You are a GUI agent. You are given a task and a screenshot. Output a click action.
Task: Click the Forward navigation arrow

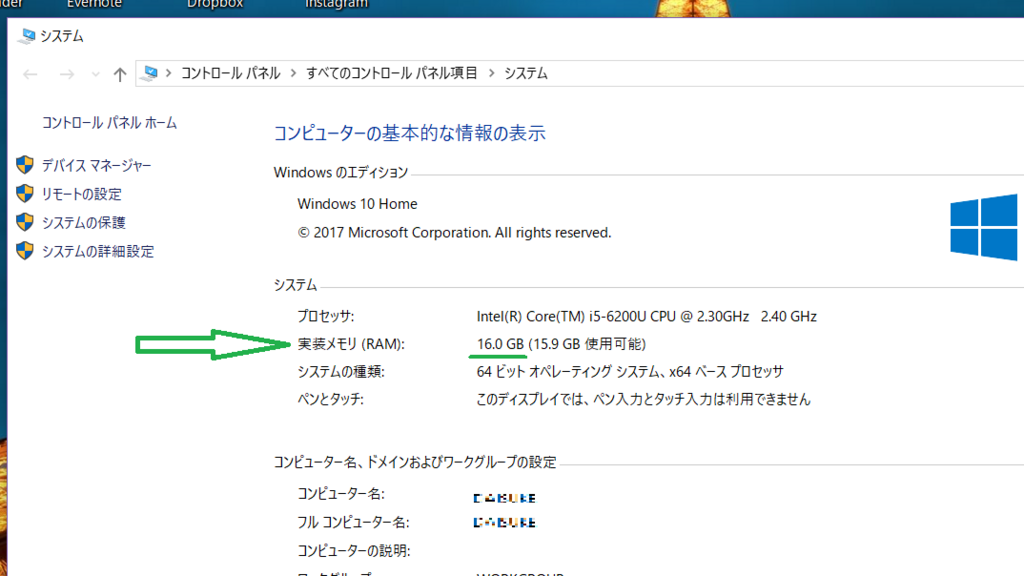[67, 74]
